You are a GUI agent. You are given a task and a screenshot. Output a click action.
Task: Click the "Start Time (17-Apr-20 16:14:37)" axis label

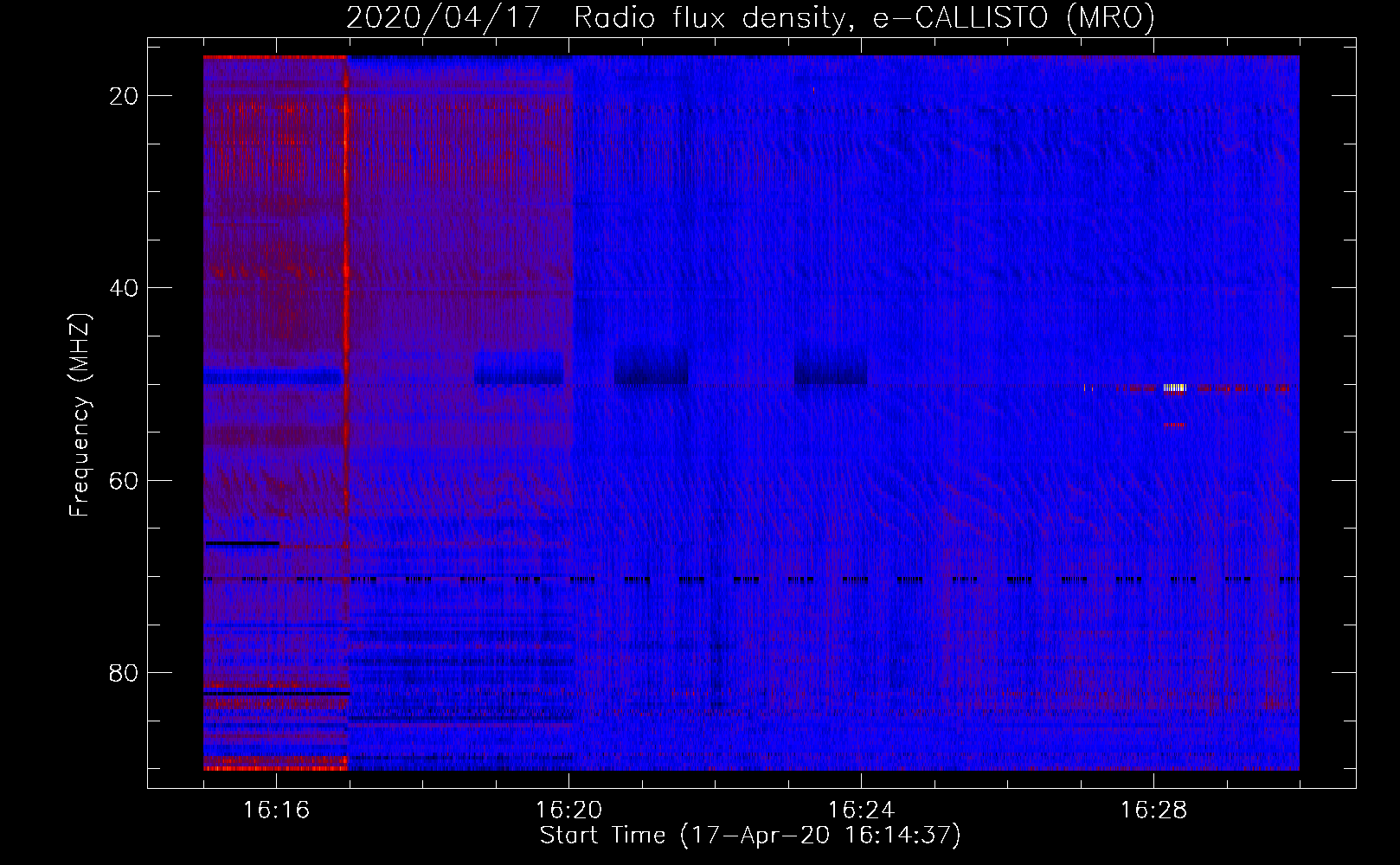click(750, 836)
